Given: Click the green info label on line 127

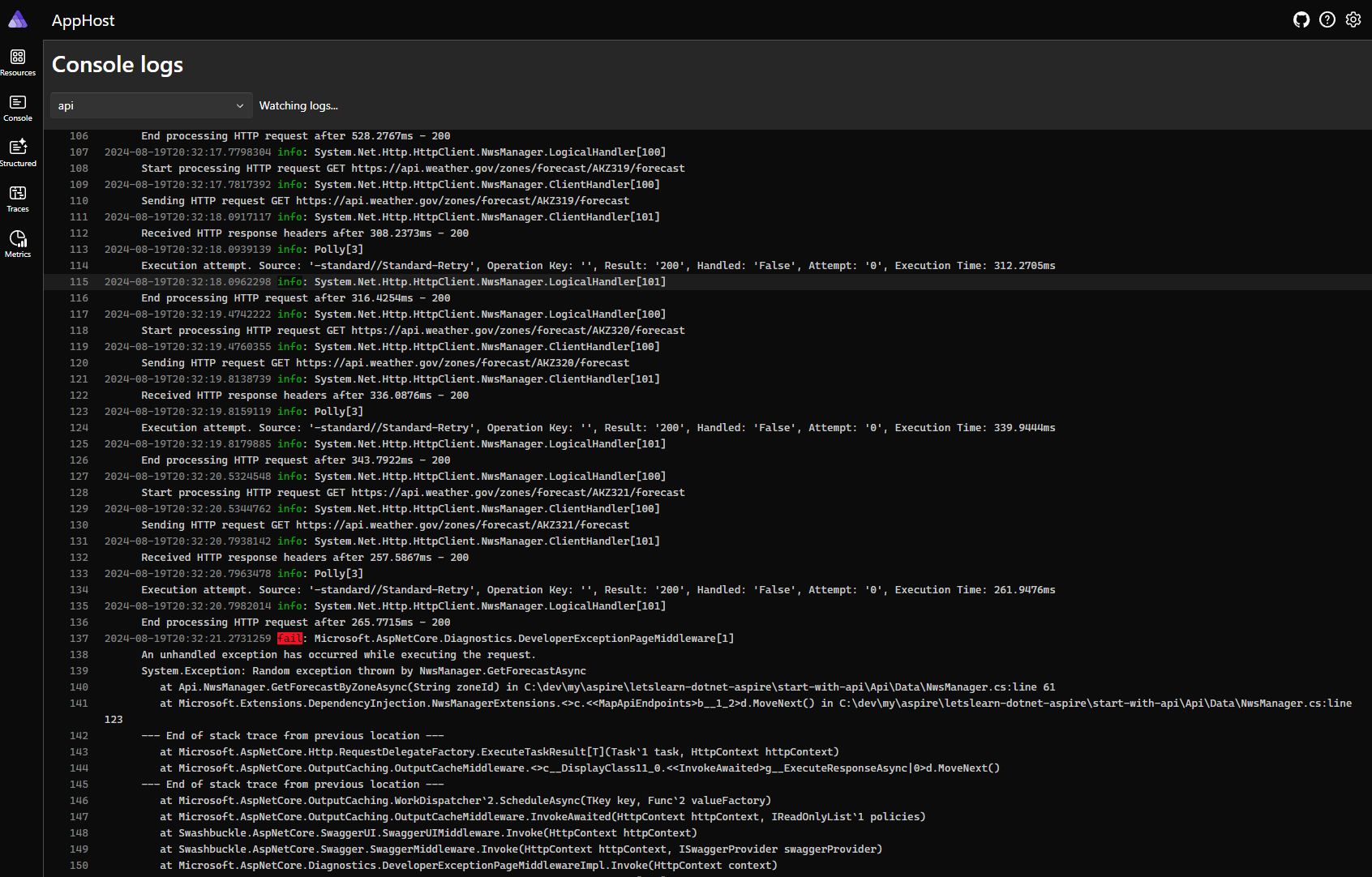Looking at the screenshot, I should point(289,477).
